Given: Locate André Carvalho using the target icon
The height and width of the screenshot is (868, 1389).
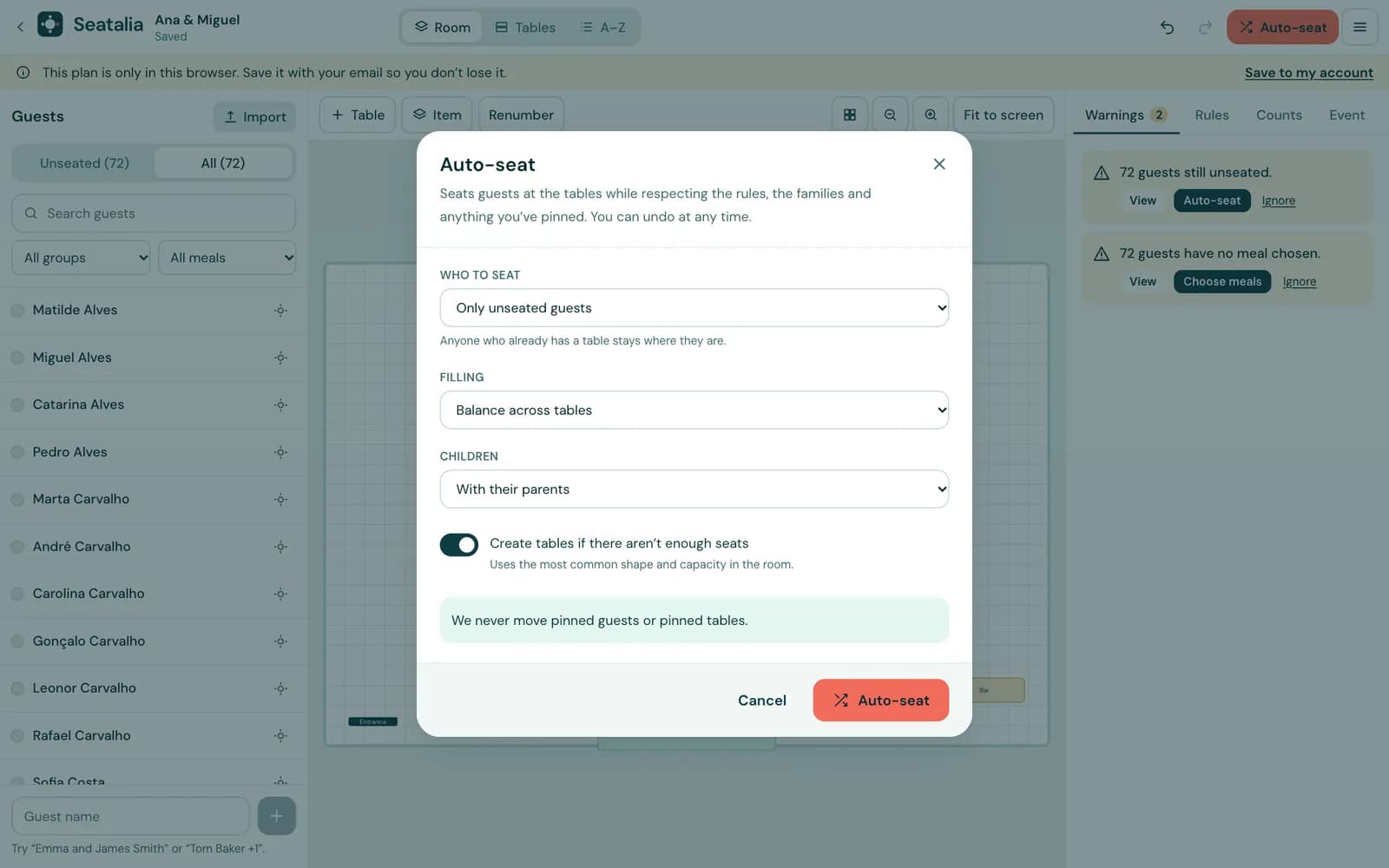Looking at the screenshot, I should (280, 547).
